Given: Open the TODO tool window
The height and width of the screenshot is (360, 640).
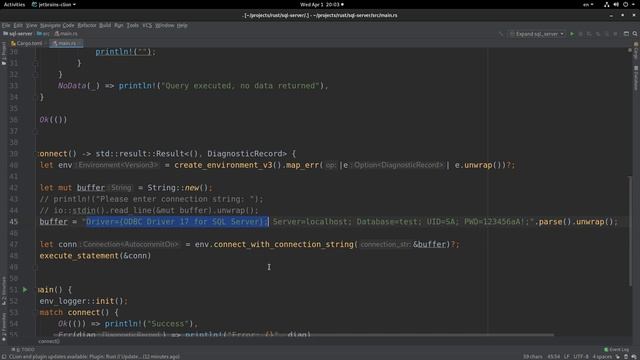Looking at the screenshot, I should click(23, 349).
